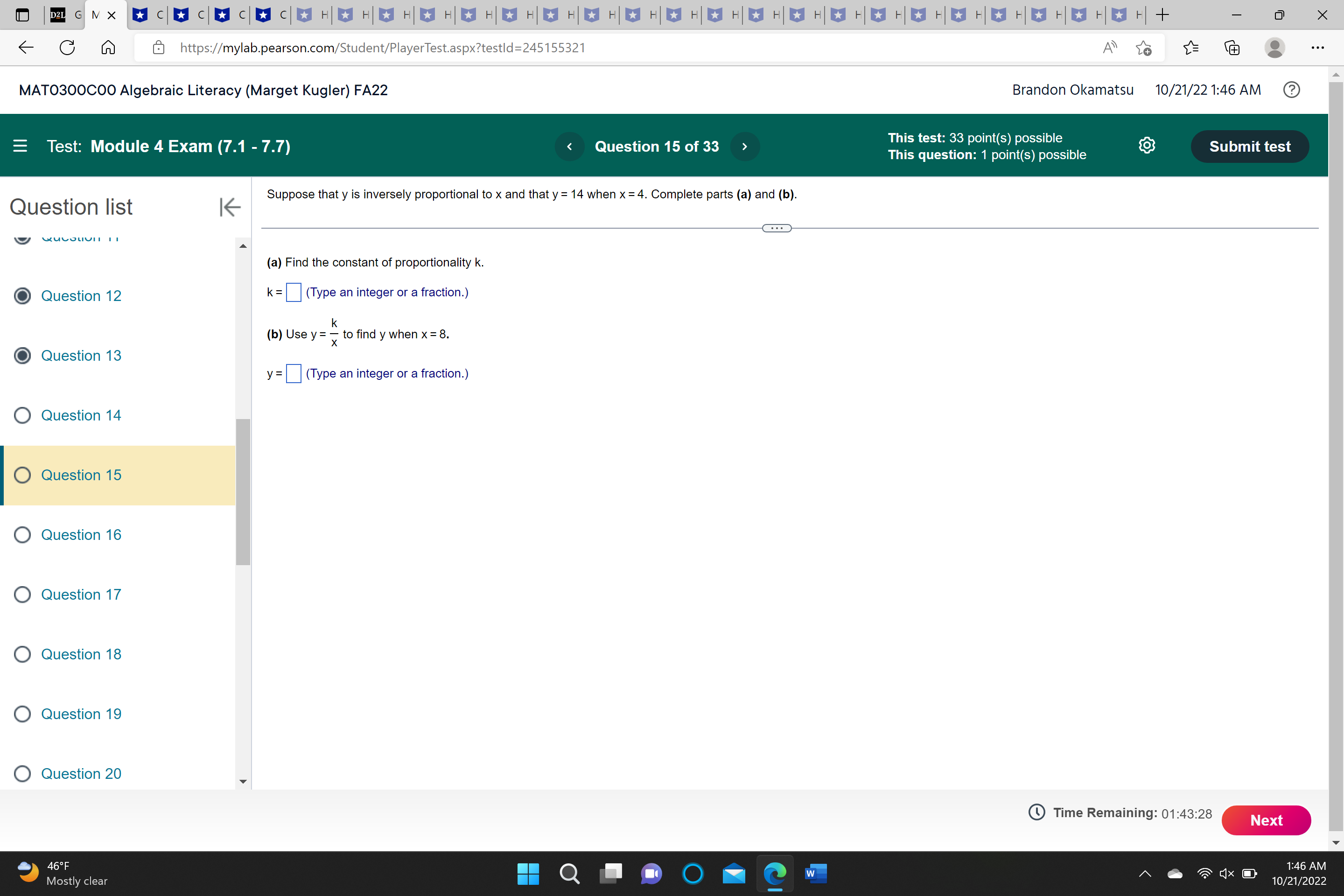Click the Submit test button
1344x896 pixels.
click(1250, 146)
